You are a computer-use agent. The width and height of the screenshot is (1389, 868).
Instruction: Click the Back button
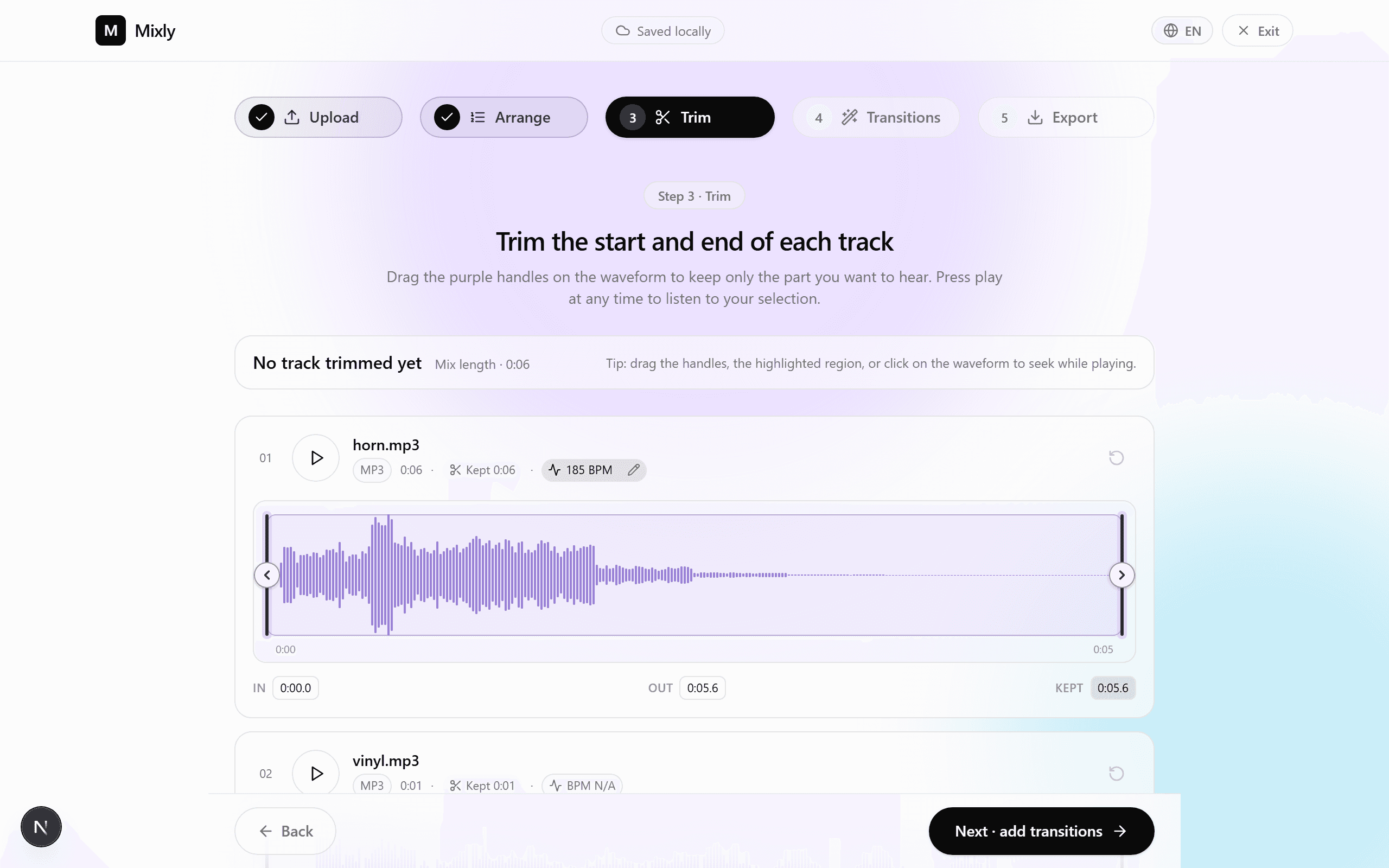285,831
